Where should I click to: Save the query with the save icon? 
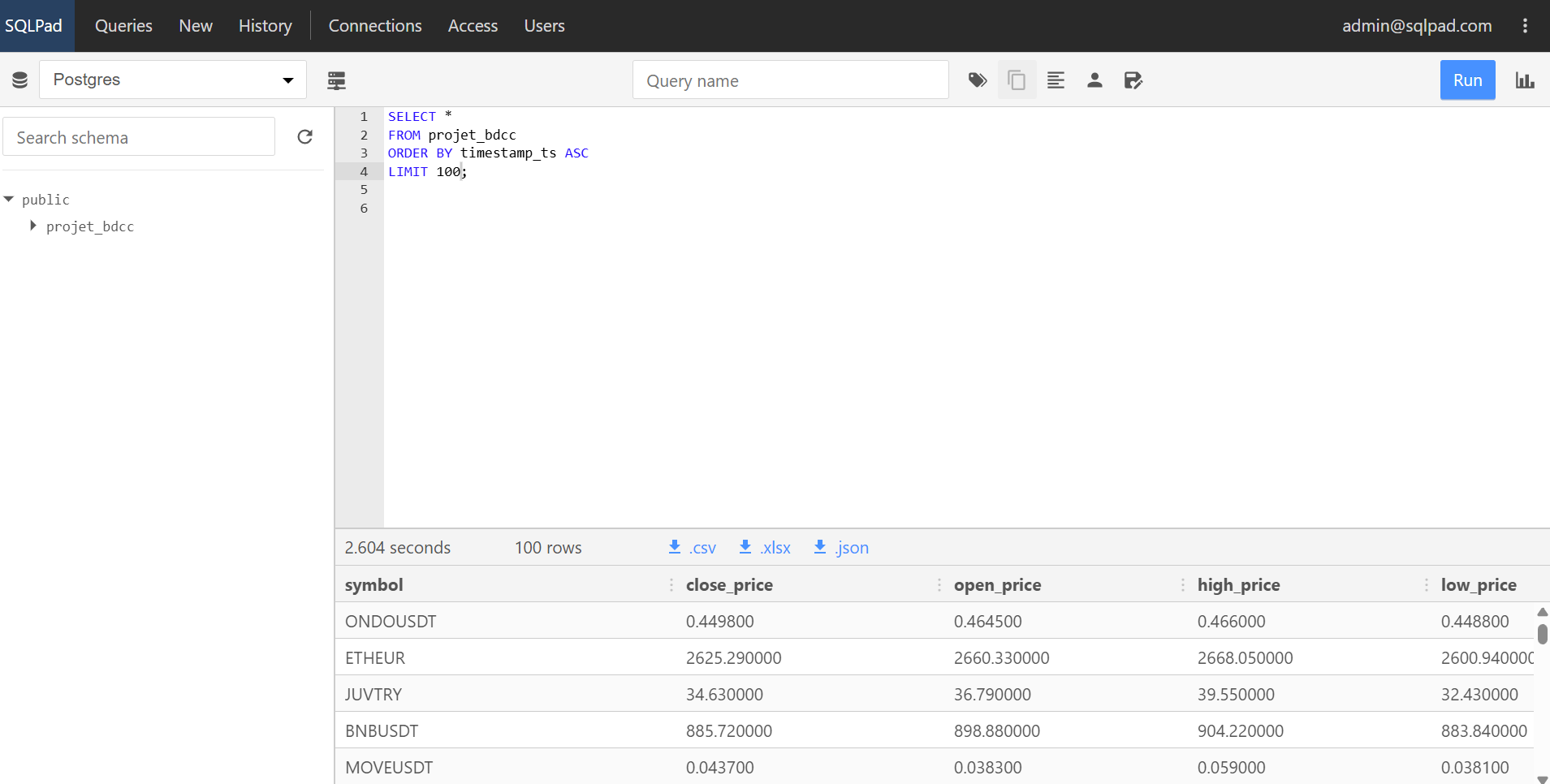coord(1133,80)
